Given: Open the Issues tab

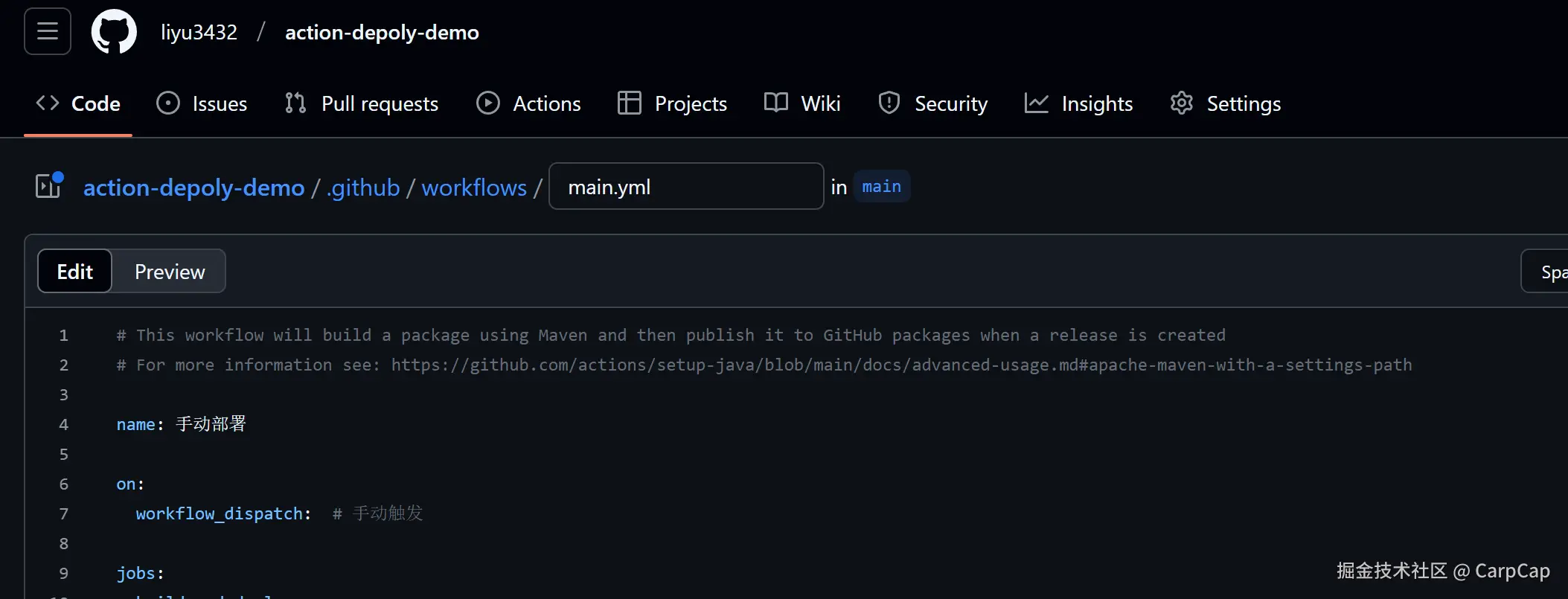Looking at the screenshot, I should pos(202,103).
